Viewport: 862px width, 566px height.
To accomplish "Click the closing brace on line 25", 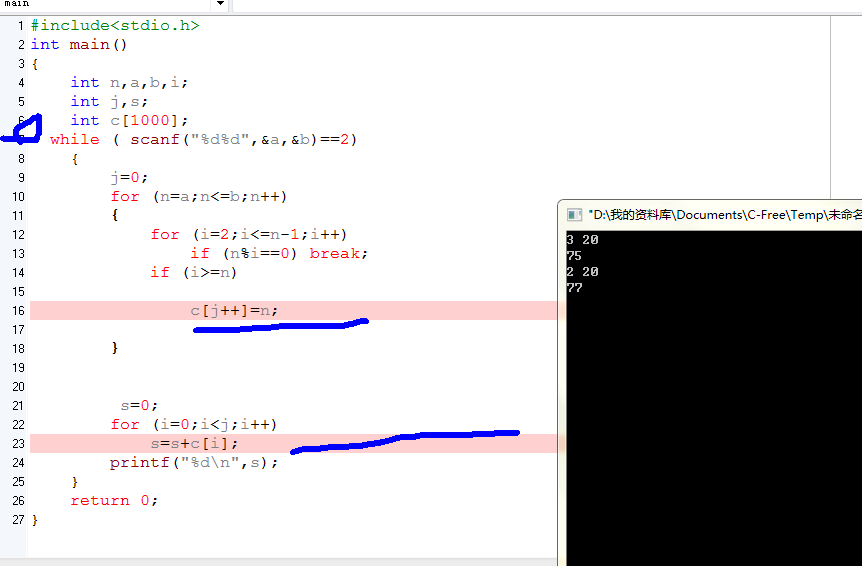I will click(75, 482).
